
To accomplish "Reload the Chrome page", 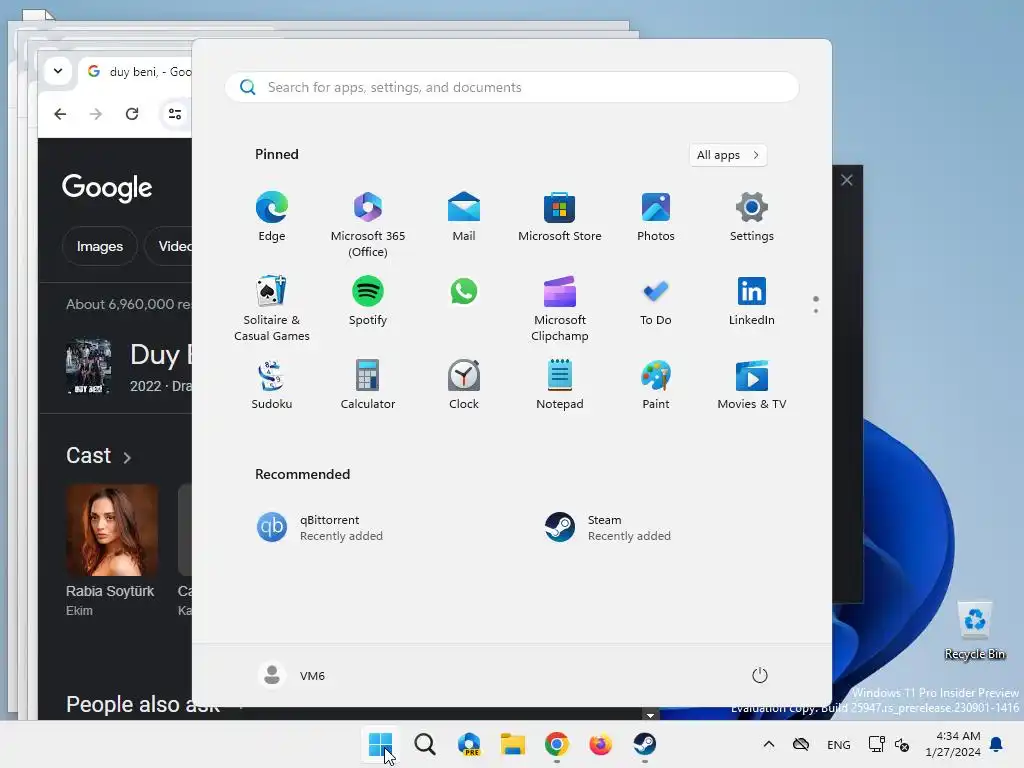I will 132,114.
